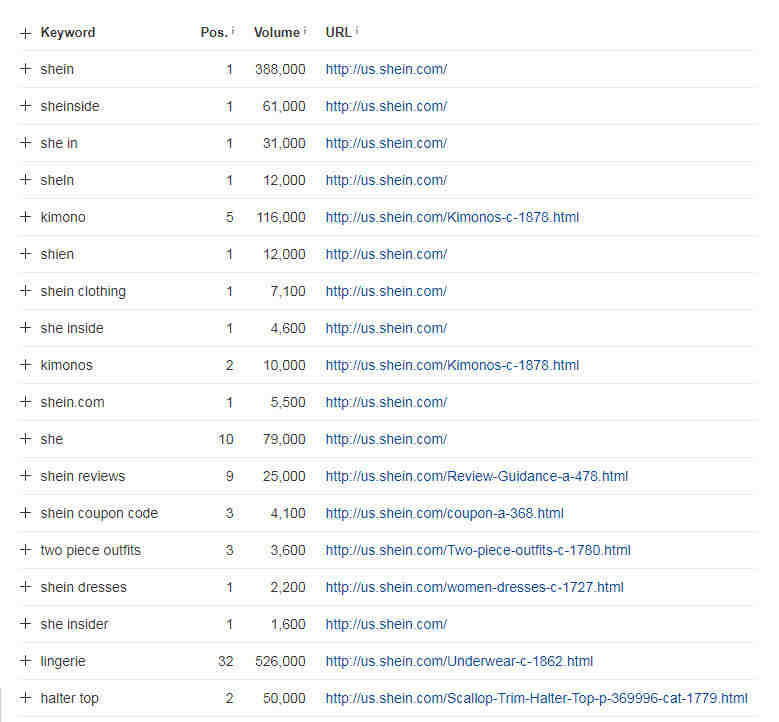
Task: Expand the 'shein' keyword row
Action: (x=25, y=69)
